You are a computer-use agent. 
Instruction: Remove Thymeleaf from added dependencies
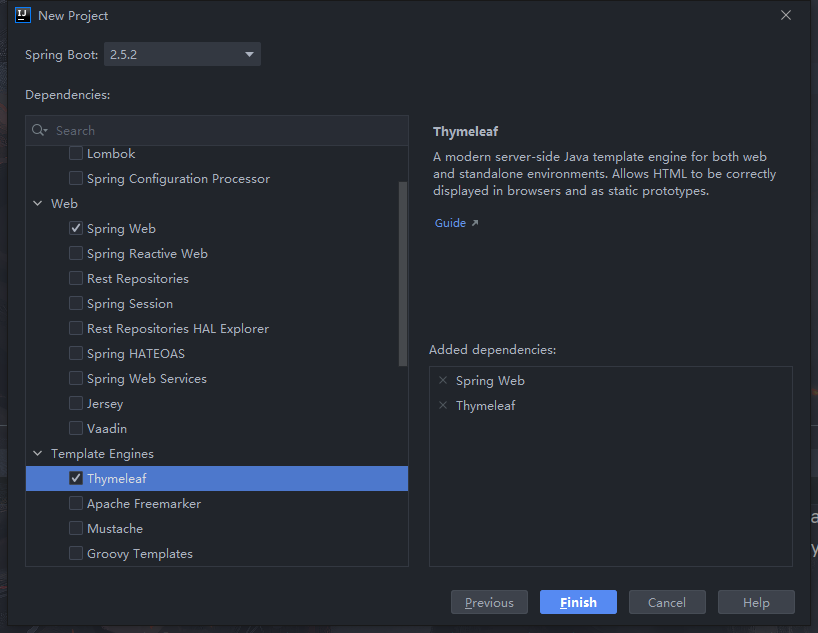point(443,405)
